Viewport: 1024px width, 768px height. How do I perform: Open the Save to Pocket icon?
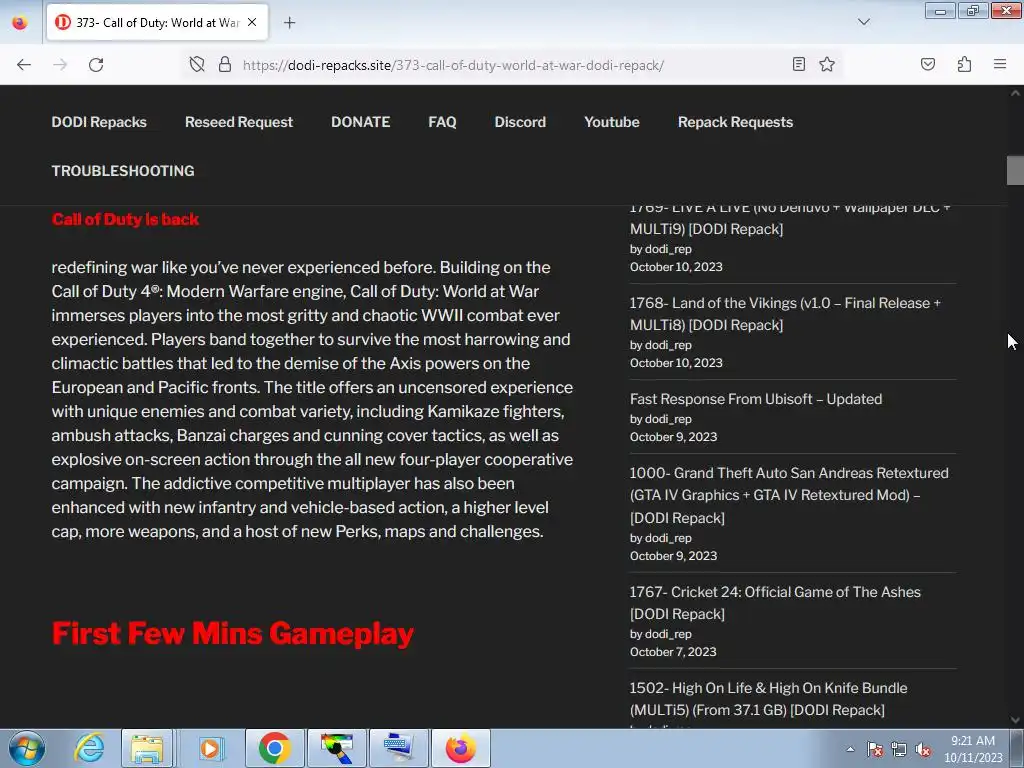point(928,65)
